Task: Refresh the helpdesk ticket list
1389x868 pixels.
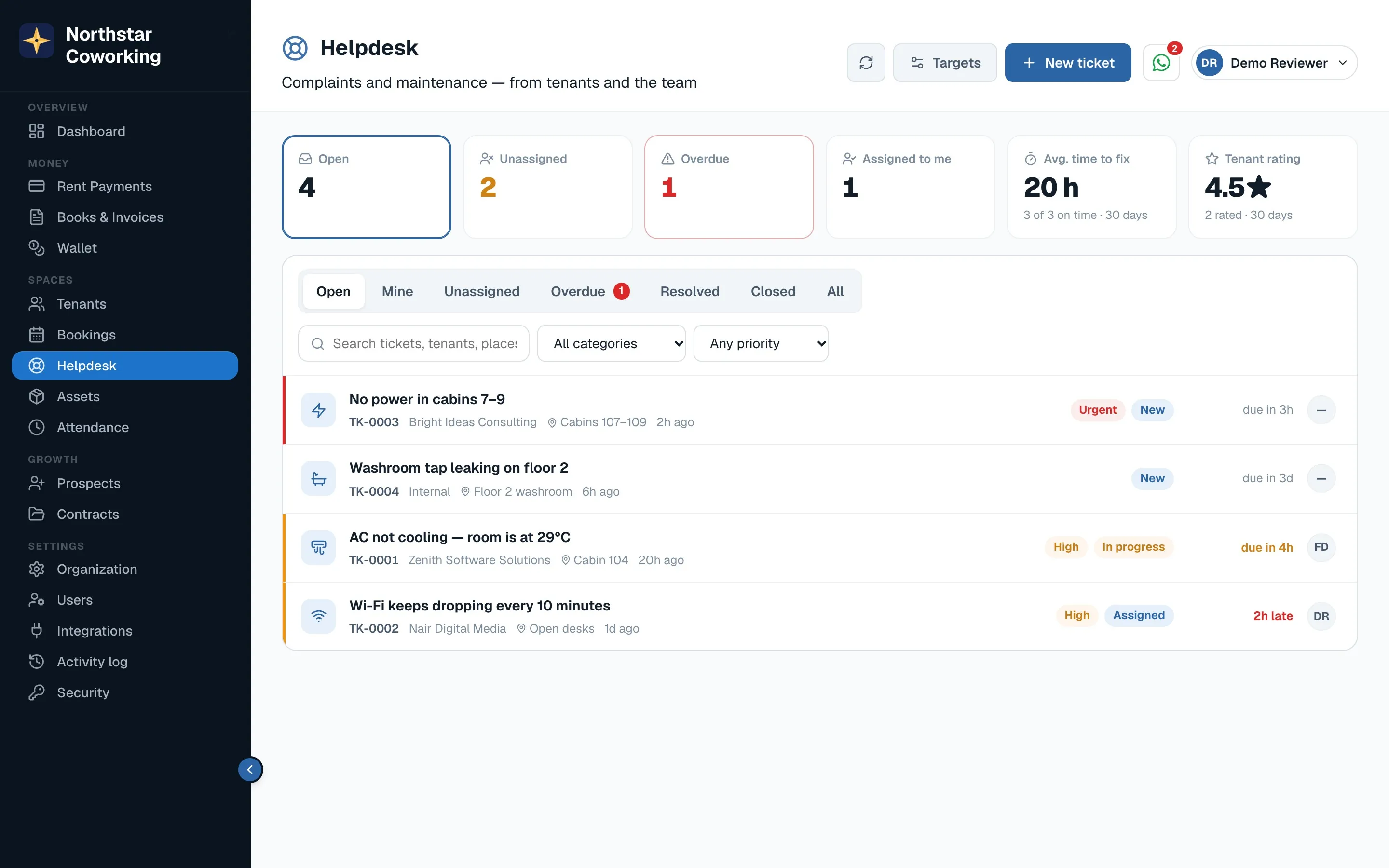Action: [866, 63]
